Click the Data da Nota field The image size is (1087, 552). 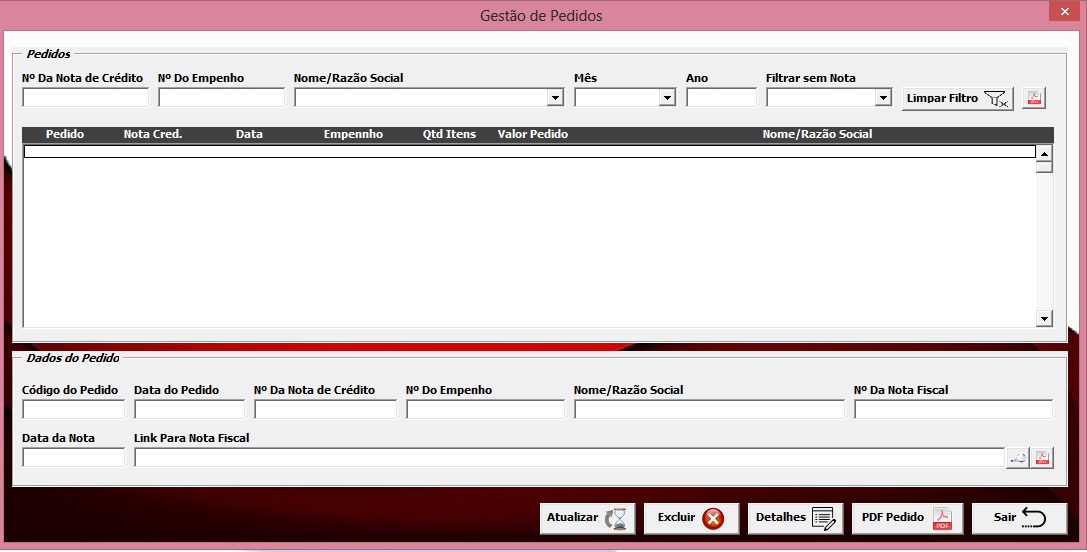[x=73, y=457]
